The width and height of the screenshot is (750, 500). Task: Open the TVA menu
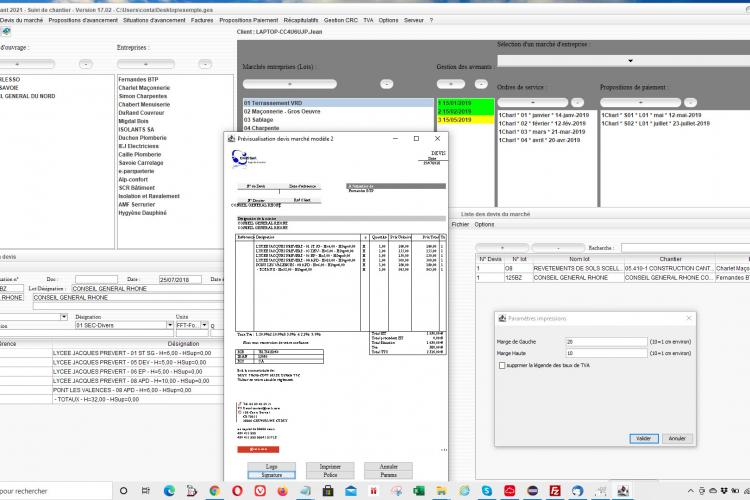tap(368, 20)
